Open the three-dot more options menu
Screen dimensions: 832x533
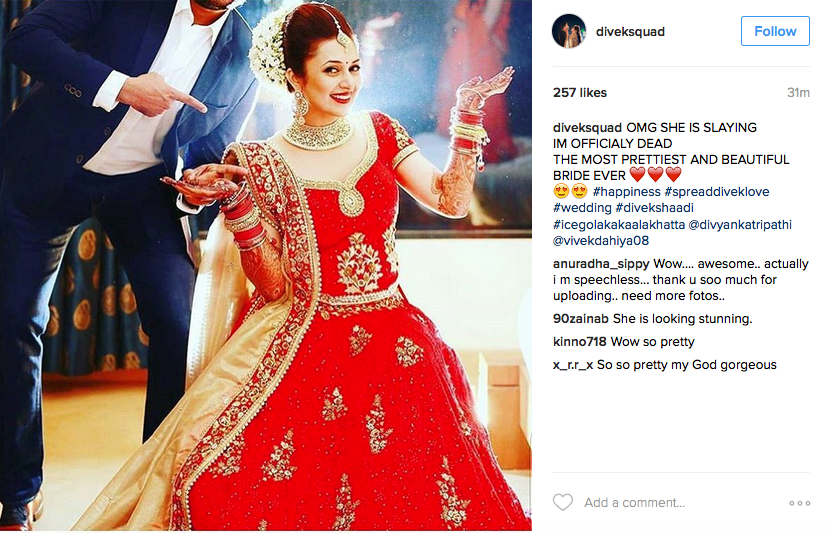click(799, 503)
